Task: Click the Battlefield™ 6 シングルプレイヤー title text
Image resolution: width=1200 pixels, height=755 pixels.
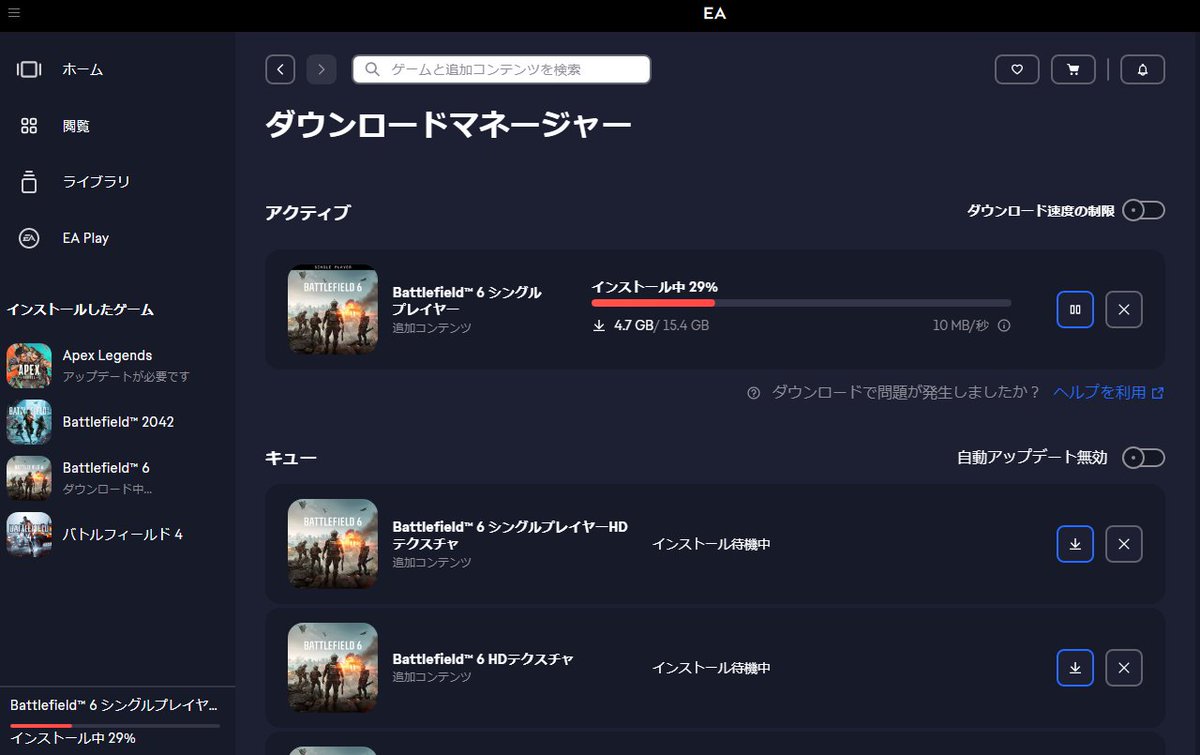Action: 467,300
